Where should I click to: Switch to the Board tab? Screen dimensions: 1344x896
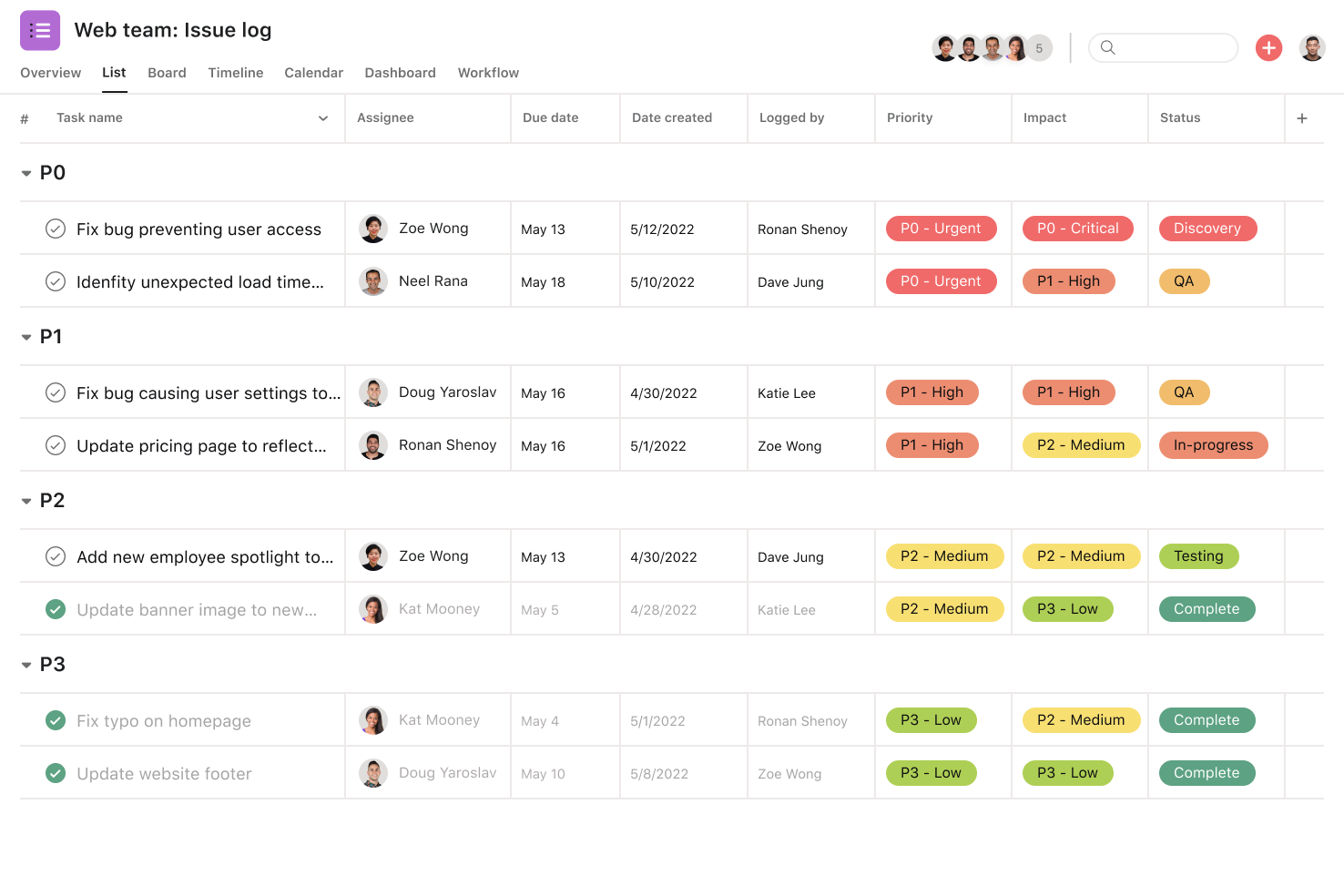pos(167,73)
